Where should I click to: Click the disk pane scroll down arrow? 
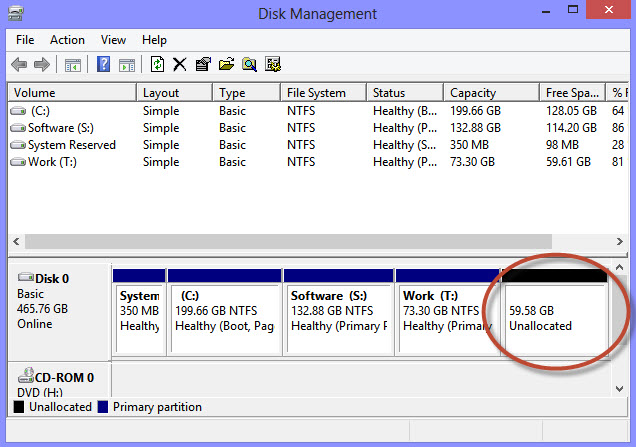tap(619, 389)
